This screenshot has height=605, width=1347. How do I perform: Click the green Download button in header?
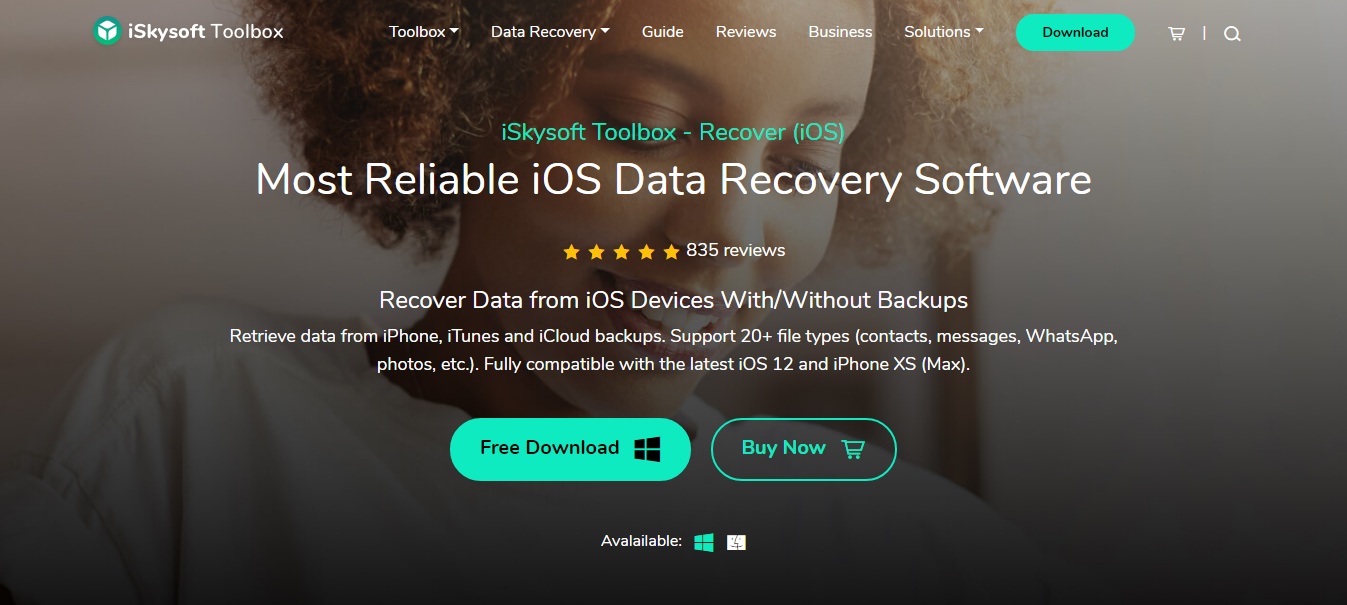(1075, 32)
